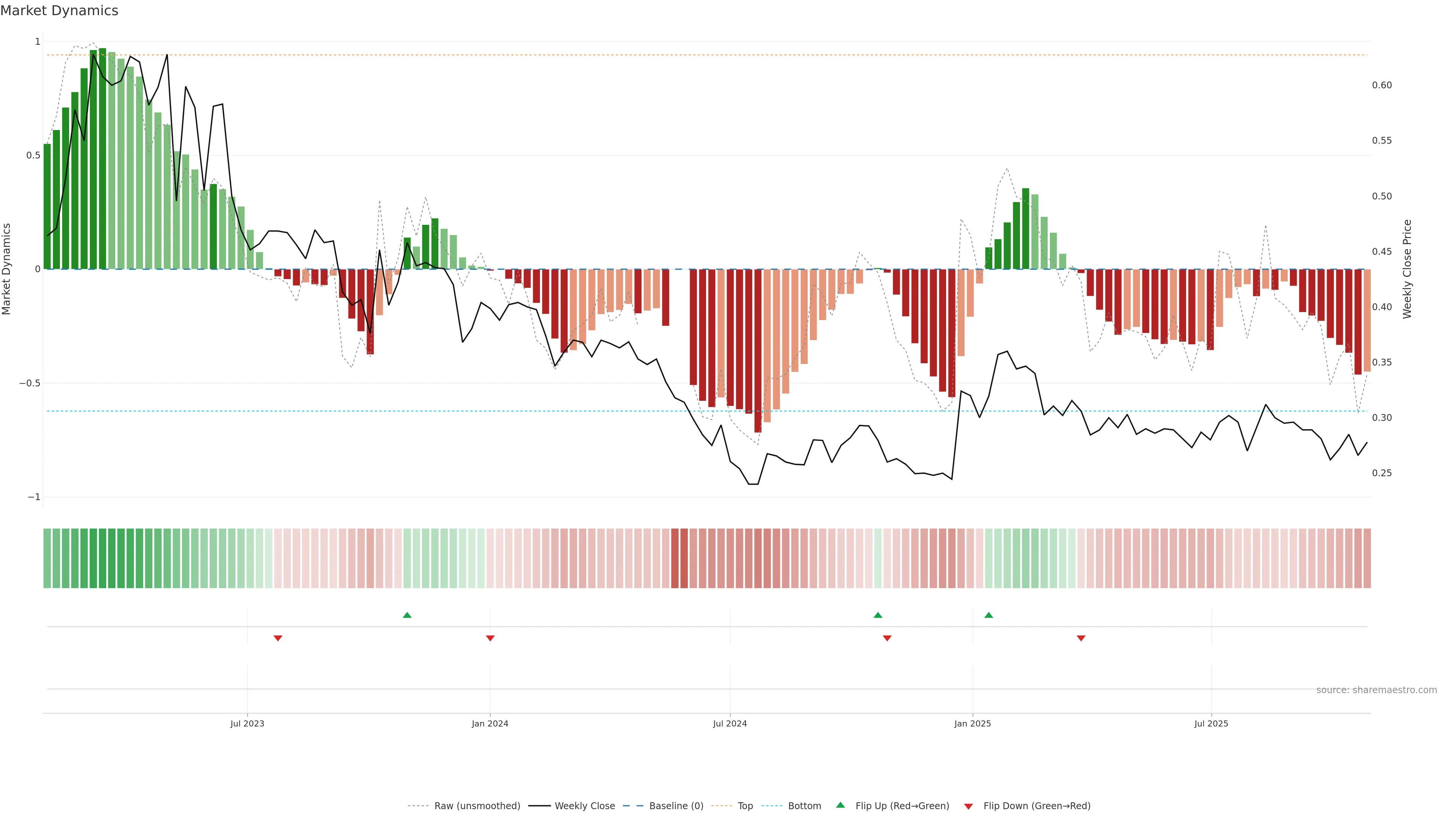Screen dimensions: 1456x819
Task: Click the green Flip Up legend triangle icon
Action: [x=841, y=805]
